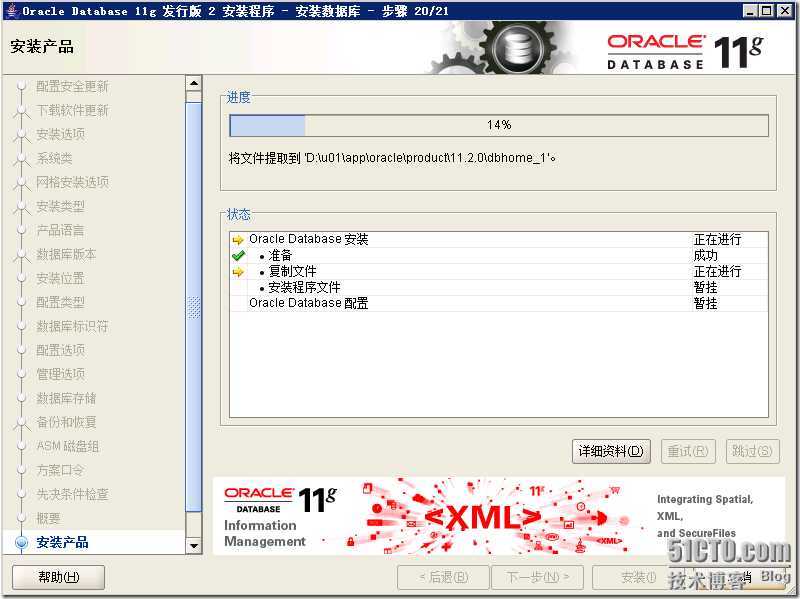Open the 详细资料(D) details button
Image resolution: width=800 pixels, height=599 pixels.
coord(611,451)
